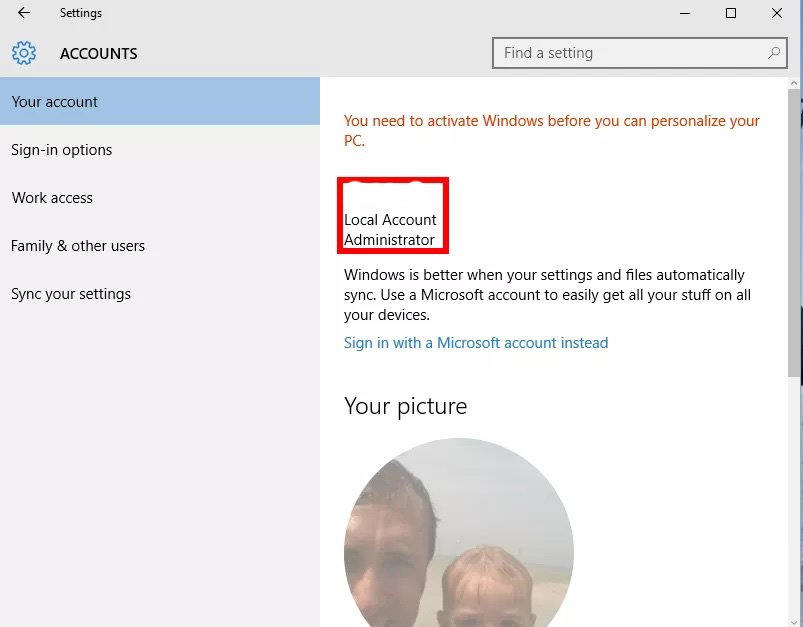This screenshot has height=627, width=803.
Task: Switch to Sync your settings
Action: pyautogui.click(x=71, y=294)
